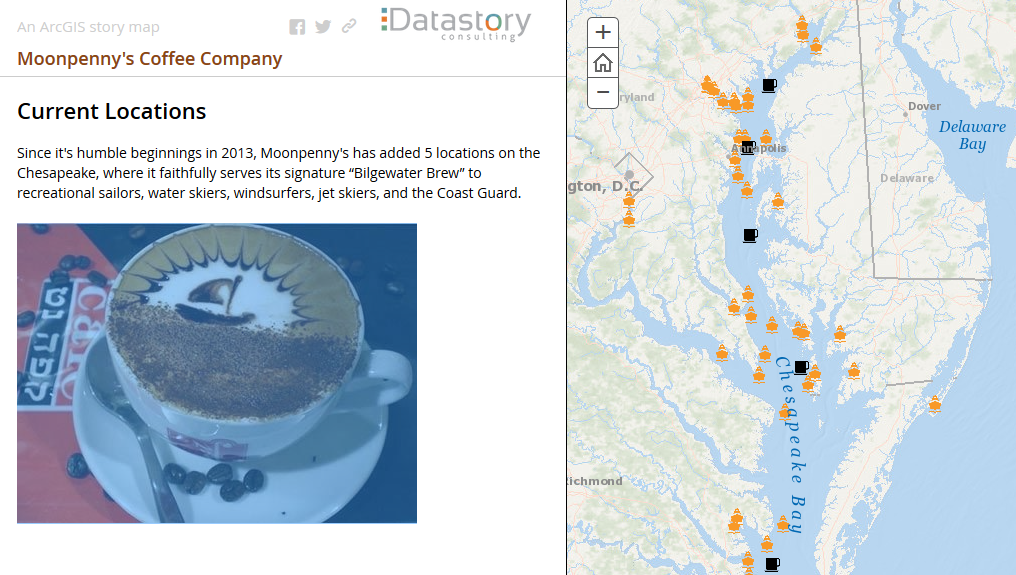Zoom out of the map
Screen dimensions: 1016x575
click(603, 93)
